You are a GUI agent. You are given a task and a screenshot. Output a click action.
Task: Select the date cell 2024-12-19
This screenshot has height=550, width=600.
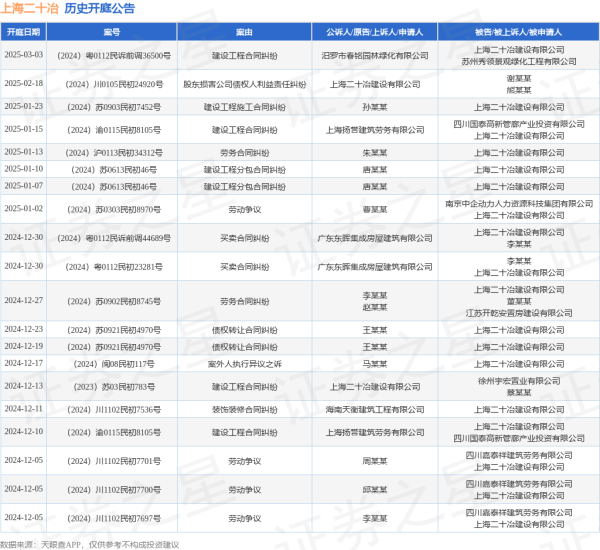coord(23,346)
